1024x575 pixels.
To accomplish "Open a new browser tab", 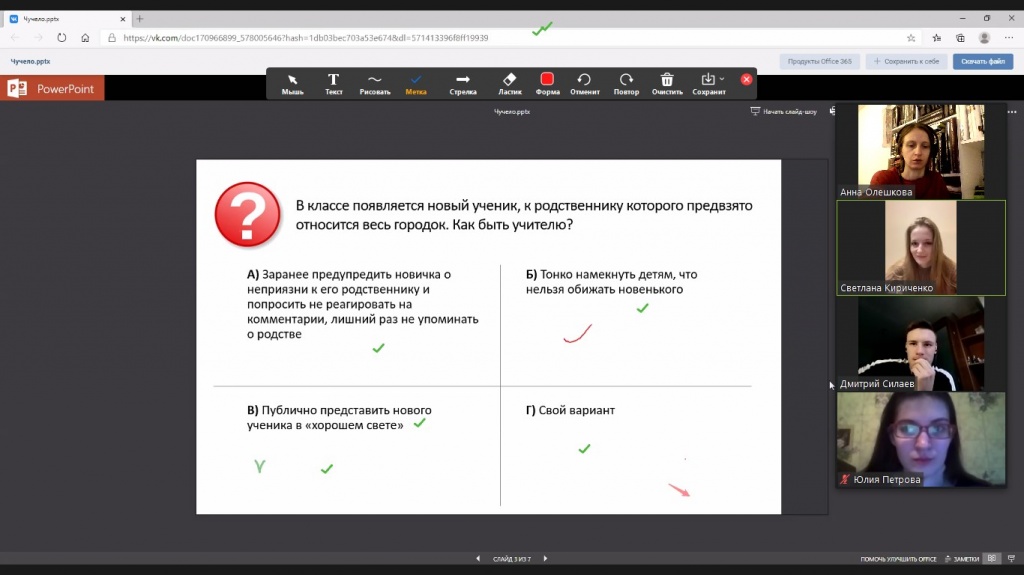I will pos(140,18).
